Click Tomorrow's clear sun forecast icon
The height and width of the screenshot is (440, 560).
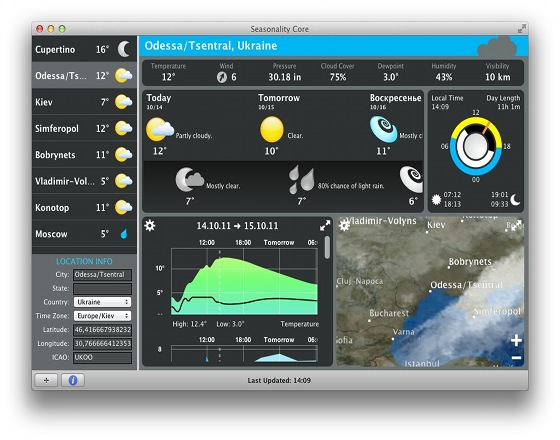tap(272, 129)
